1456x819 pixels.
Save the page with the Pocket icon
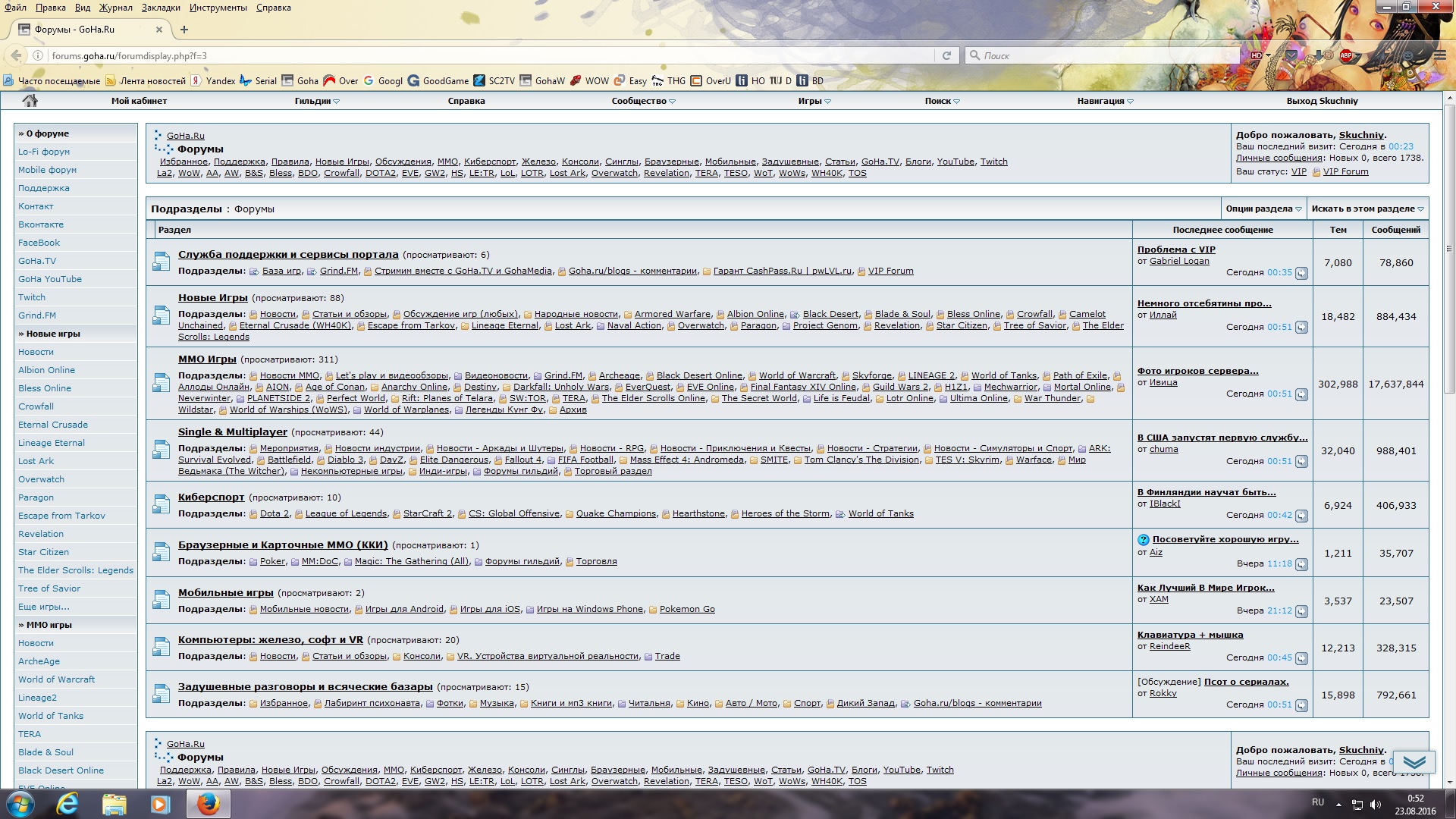[1292, 55]
